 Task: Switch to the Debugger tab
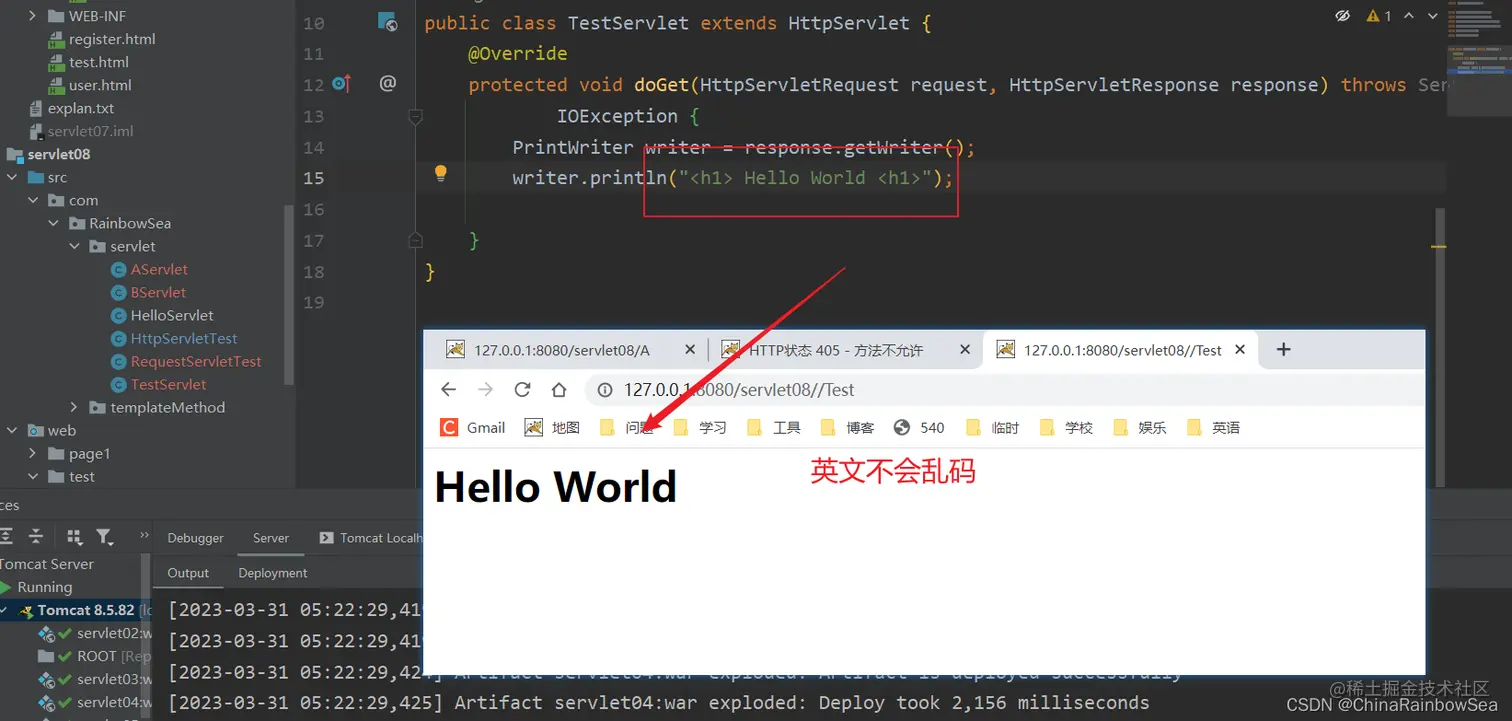(x=196, y=538)
